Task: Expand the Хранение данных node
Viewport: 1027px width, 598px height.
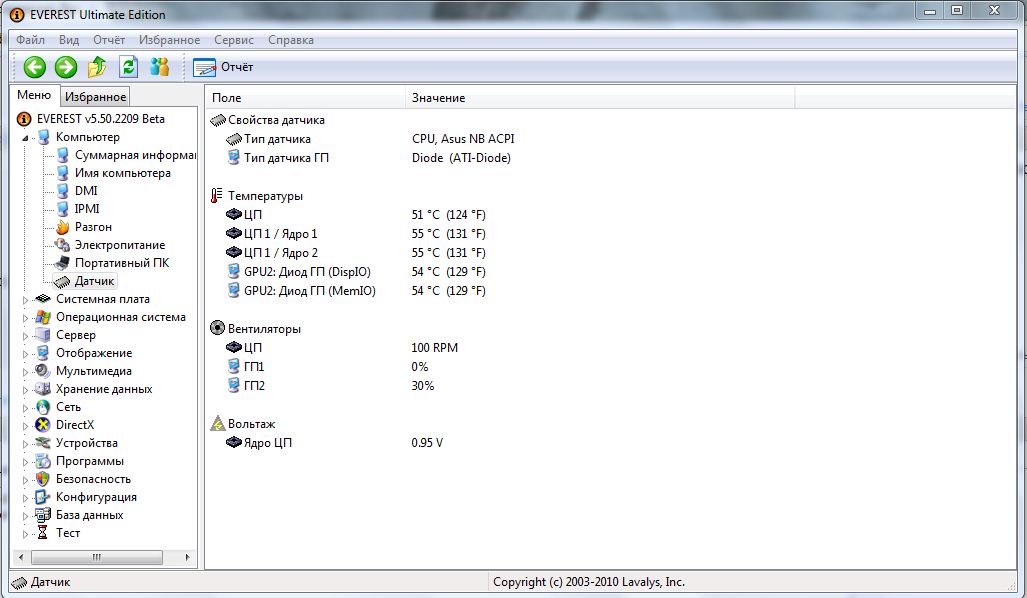Action: pos(26,390)
